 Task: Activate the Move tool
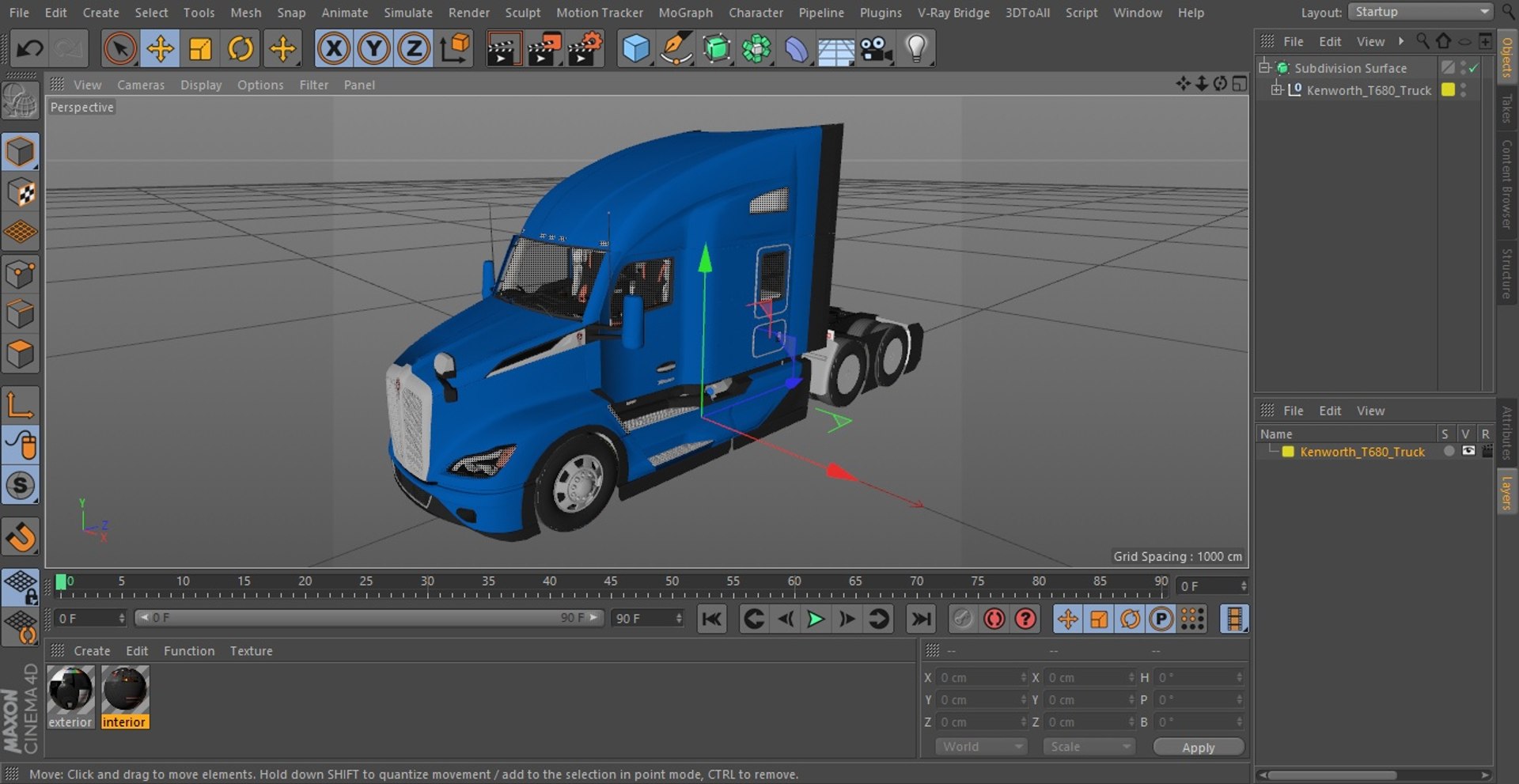click(x=160, y=49)
